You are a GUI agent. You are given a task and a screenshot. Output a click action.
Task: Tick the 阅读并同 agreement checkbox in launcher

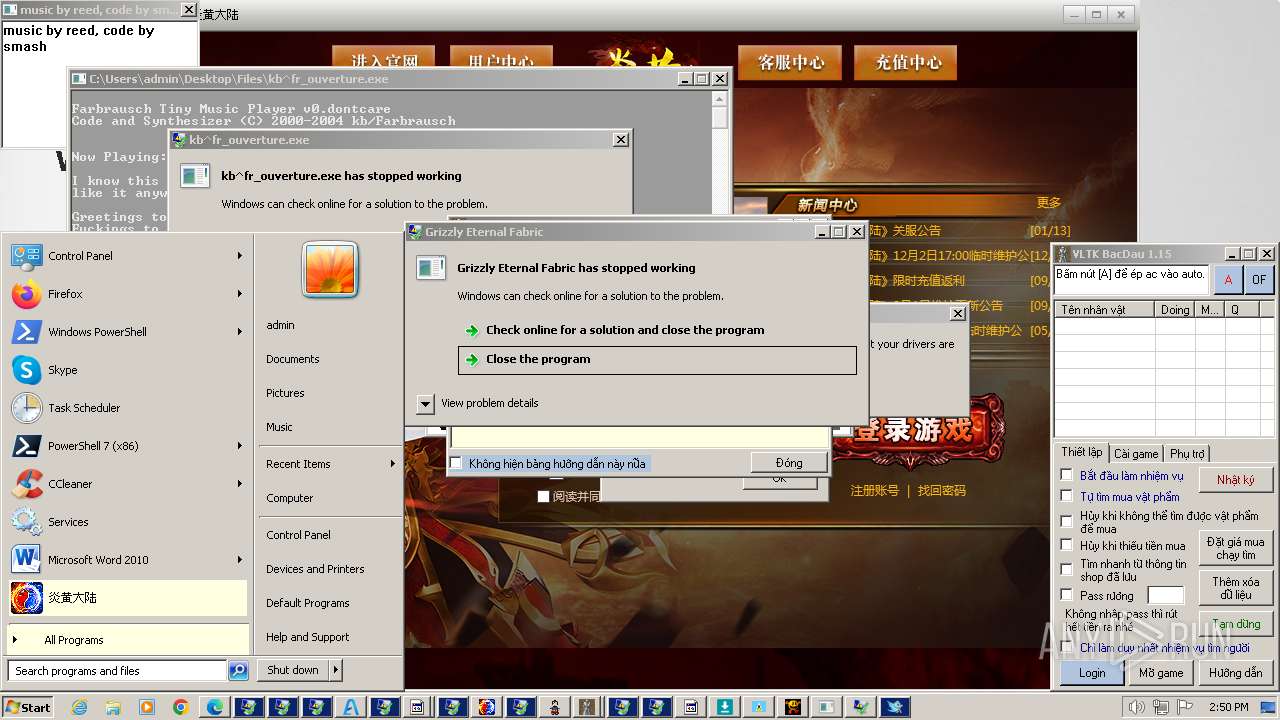click(543, 496)
